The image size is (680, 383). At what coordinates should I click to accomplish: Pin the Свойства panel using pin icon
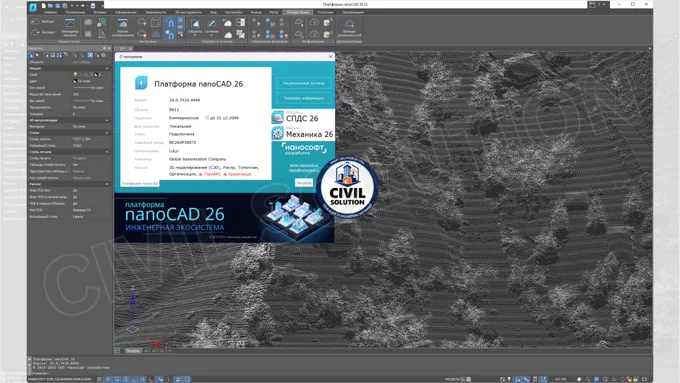coord(104,48)
